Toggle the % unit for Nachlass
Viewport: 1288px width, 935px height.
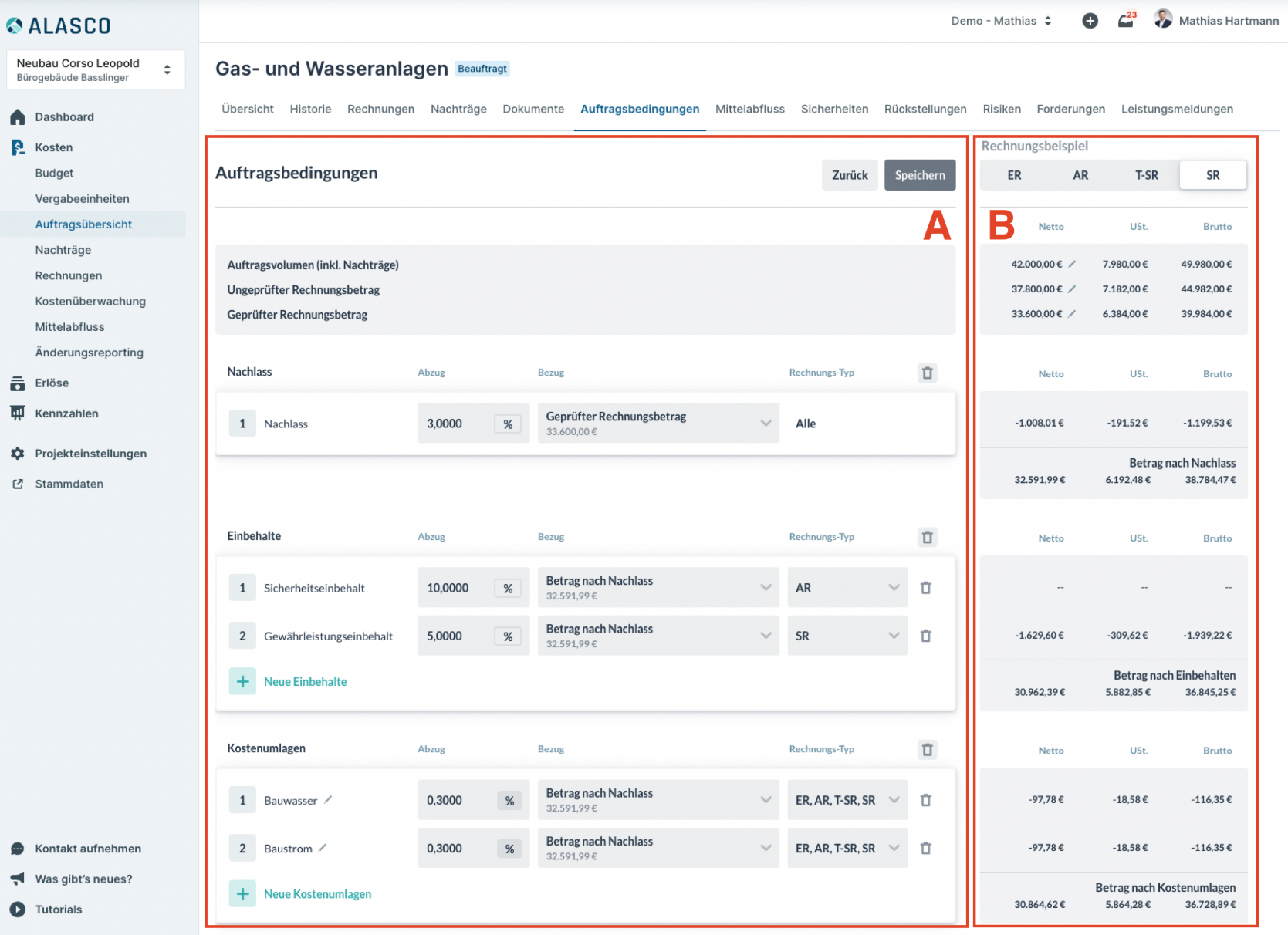coord(508,424)
